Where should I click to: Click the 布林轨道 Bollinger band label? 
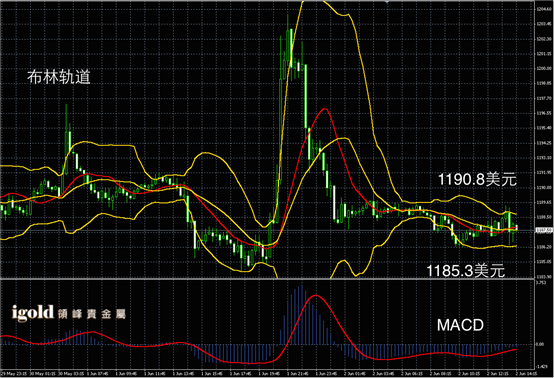click(59, 77)
